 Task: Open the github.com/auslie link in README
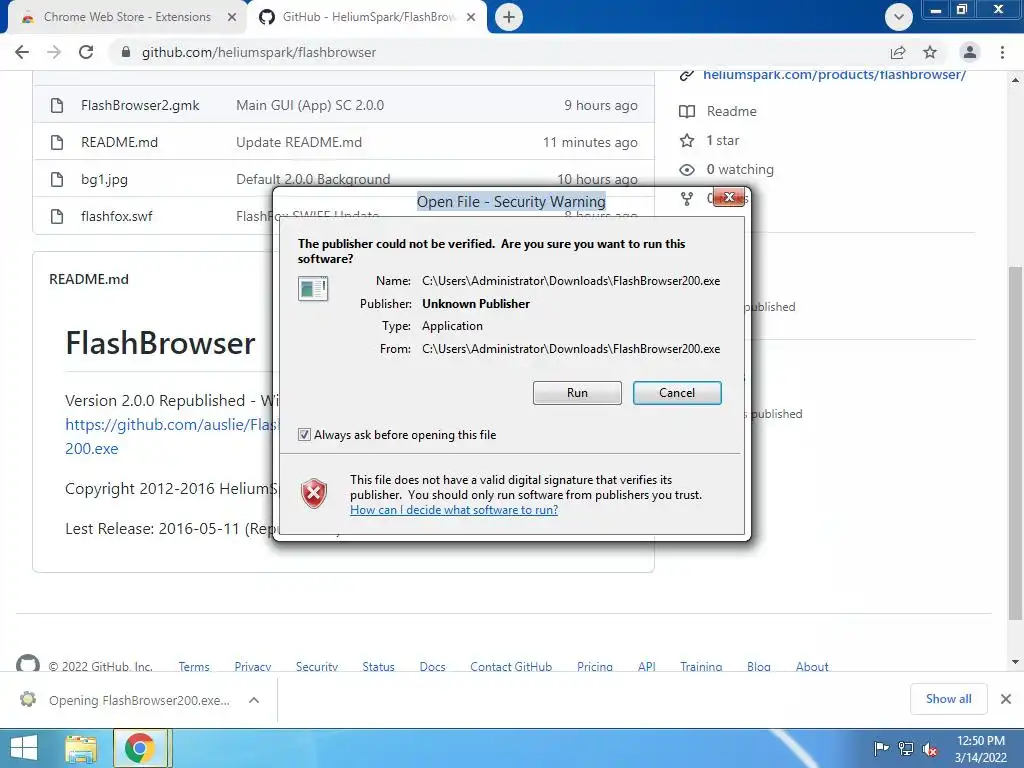(171, 424)
